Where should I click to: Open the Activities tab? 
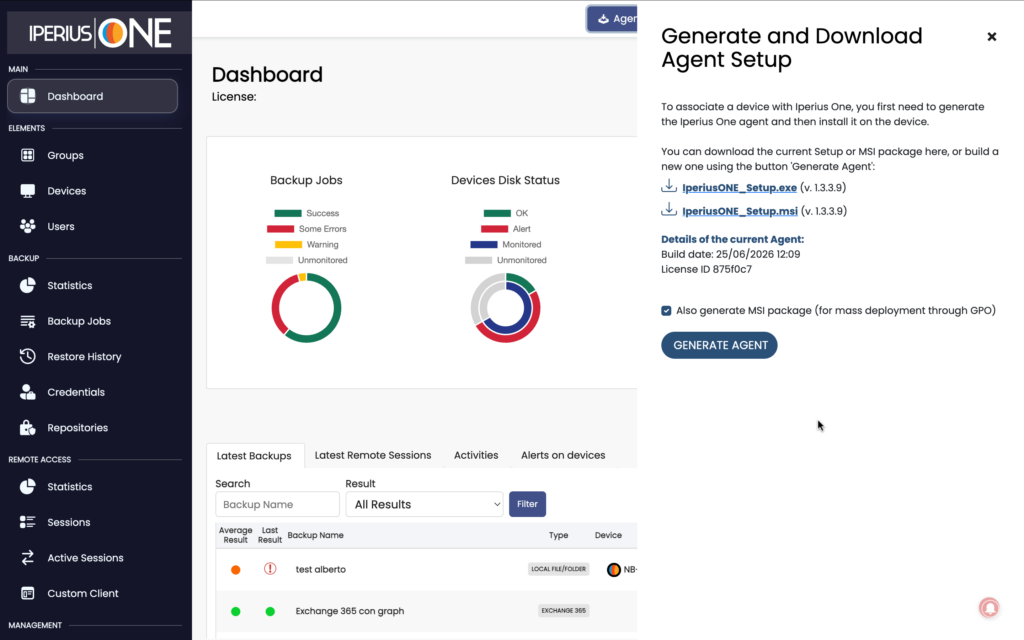point(476,455)
